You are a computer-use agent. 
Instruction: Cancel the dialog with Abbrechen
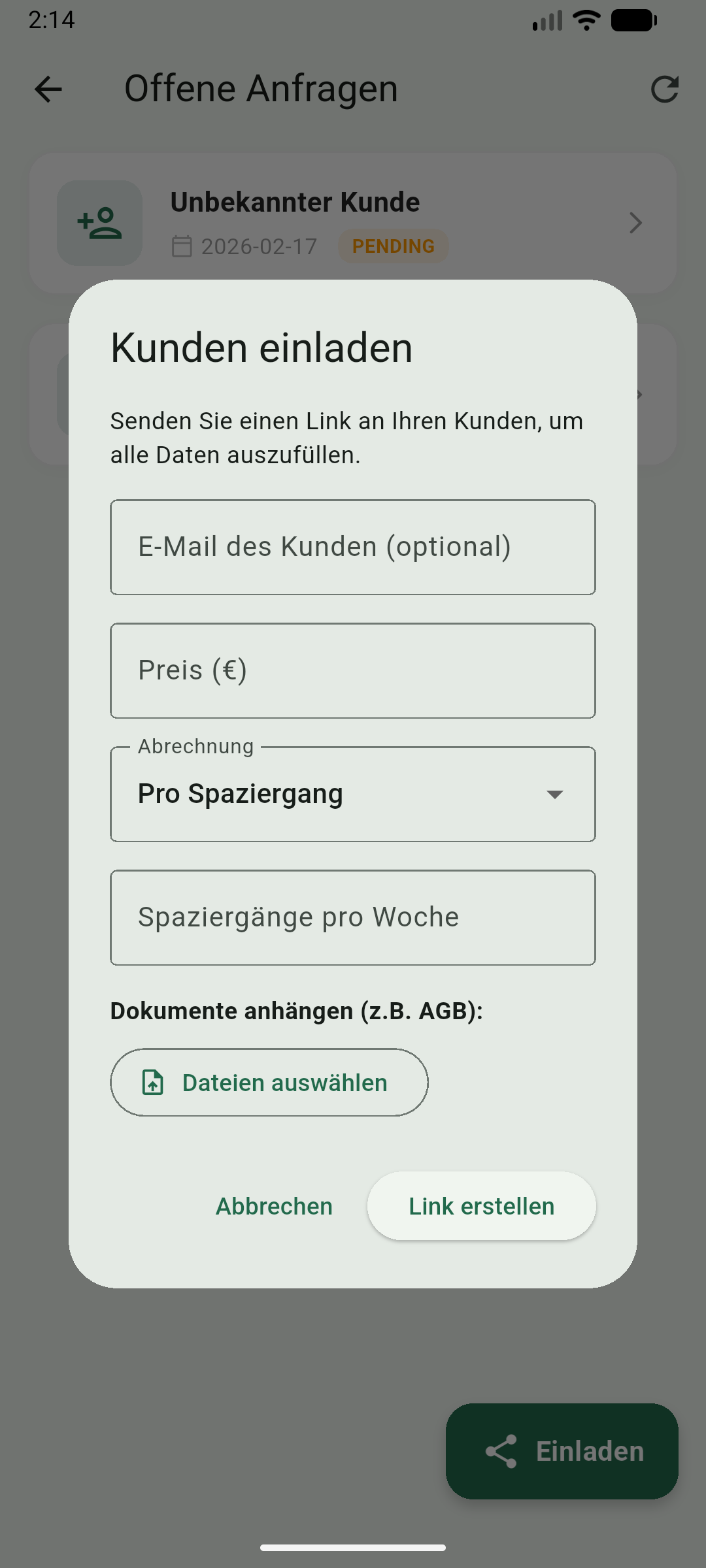[274, 1206]
